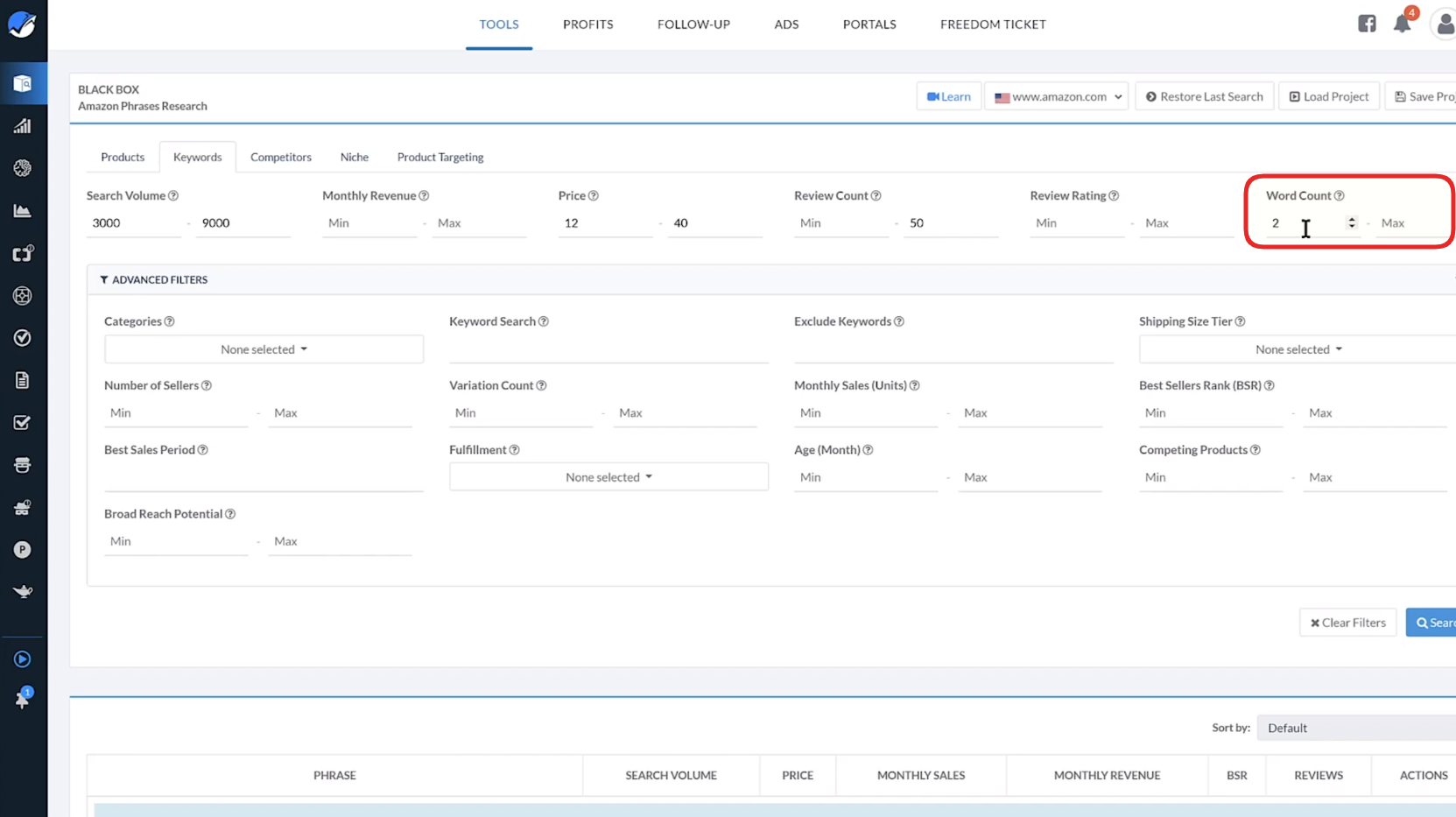Click the Search Volume minimum field
This screenshot has height=817, width=1456.
click(x=133, y=223)
